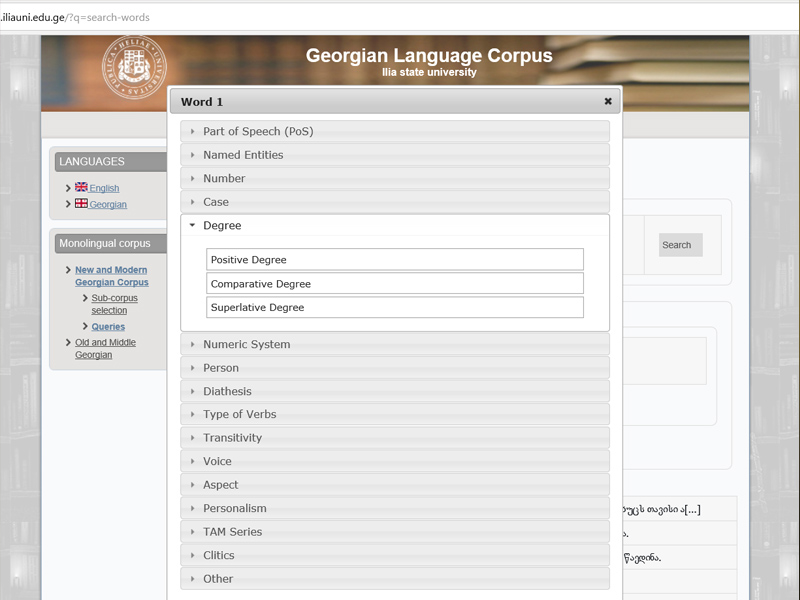Expand the Voice section
Image resolution: width=800 pixels, height=600 pixels.
click(x=395, y=461)
